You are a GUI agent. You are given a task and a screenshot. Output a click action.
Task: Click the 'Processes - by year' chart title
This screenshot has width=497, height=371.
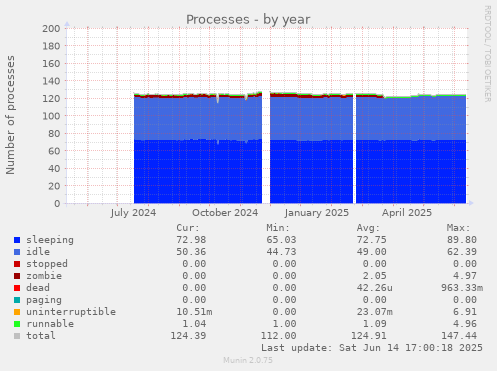[x=248, y=20]
